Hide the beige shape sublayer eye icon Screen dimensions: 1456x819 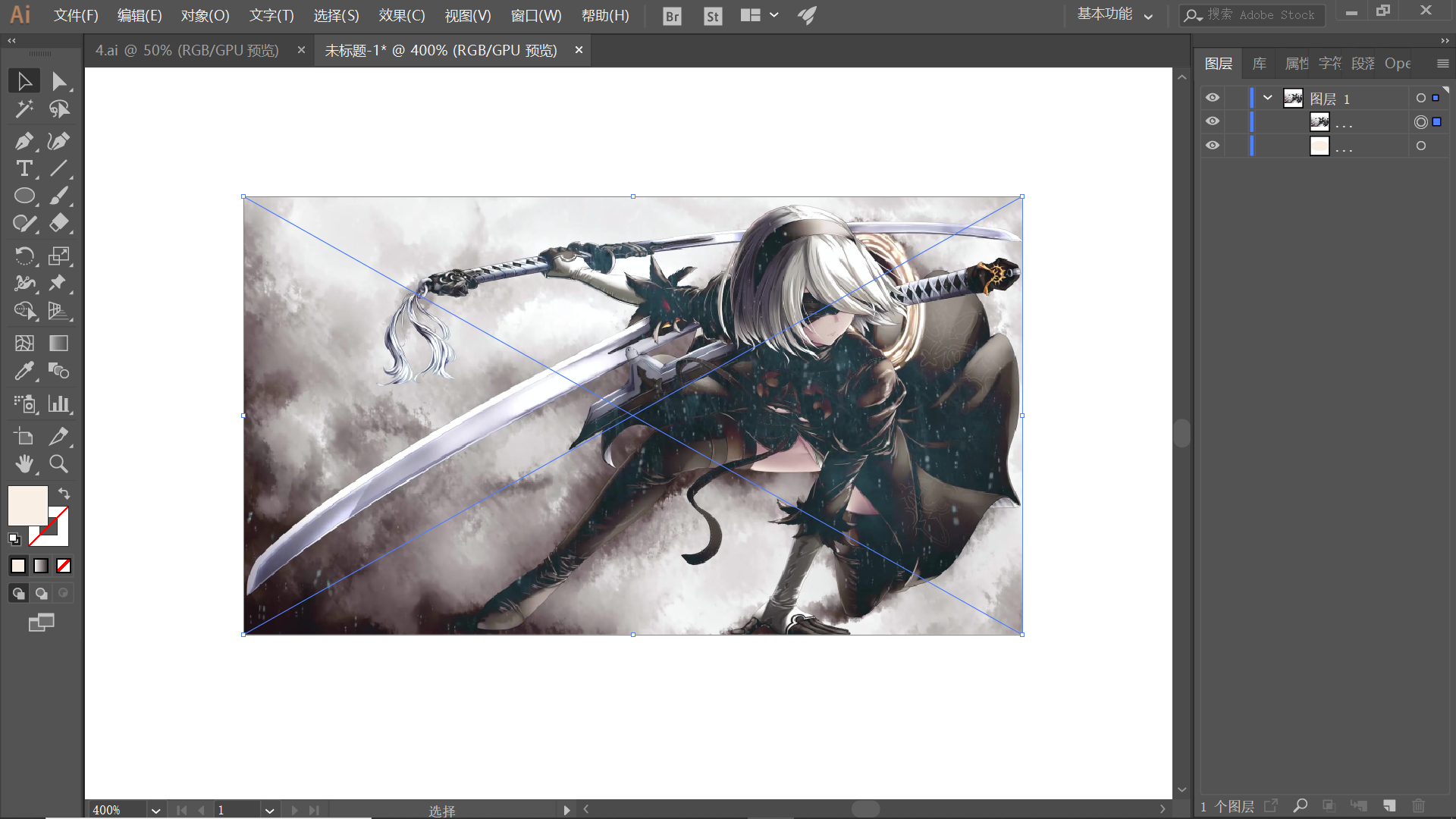click(x=1213, y=146)
